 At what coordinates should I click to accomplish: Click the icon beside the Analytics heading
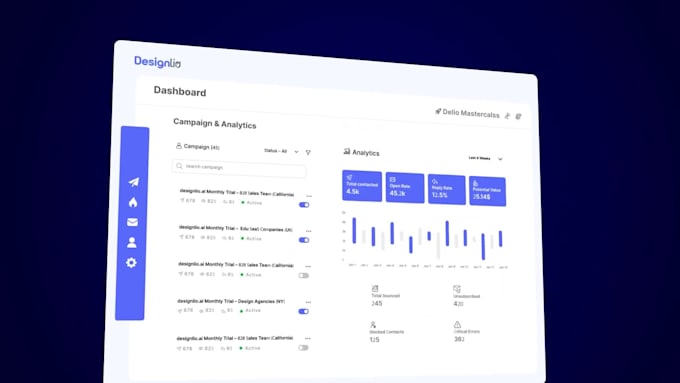point(347,151)
